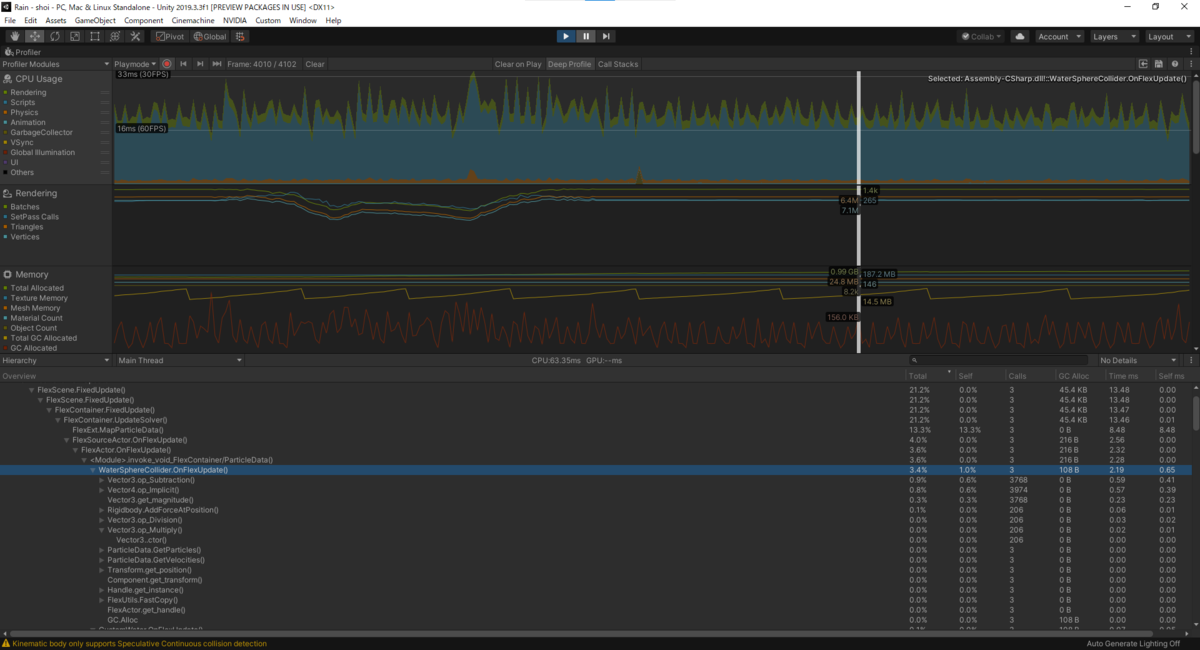
Task: Open Profiler help icon
Action: pyautogui.click(x=1174, y=64)
